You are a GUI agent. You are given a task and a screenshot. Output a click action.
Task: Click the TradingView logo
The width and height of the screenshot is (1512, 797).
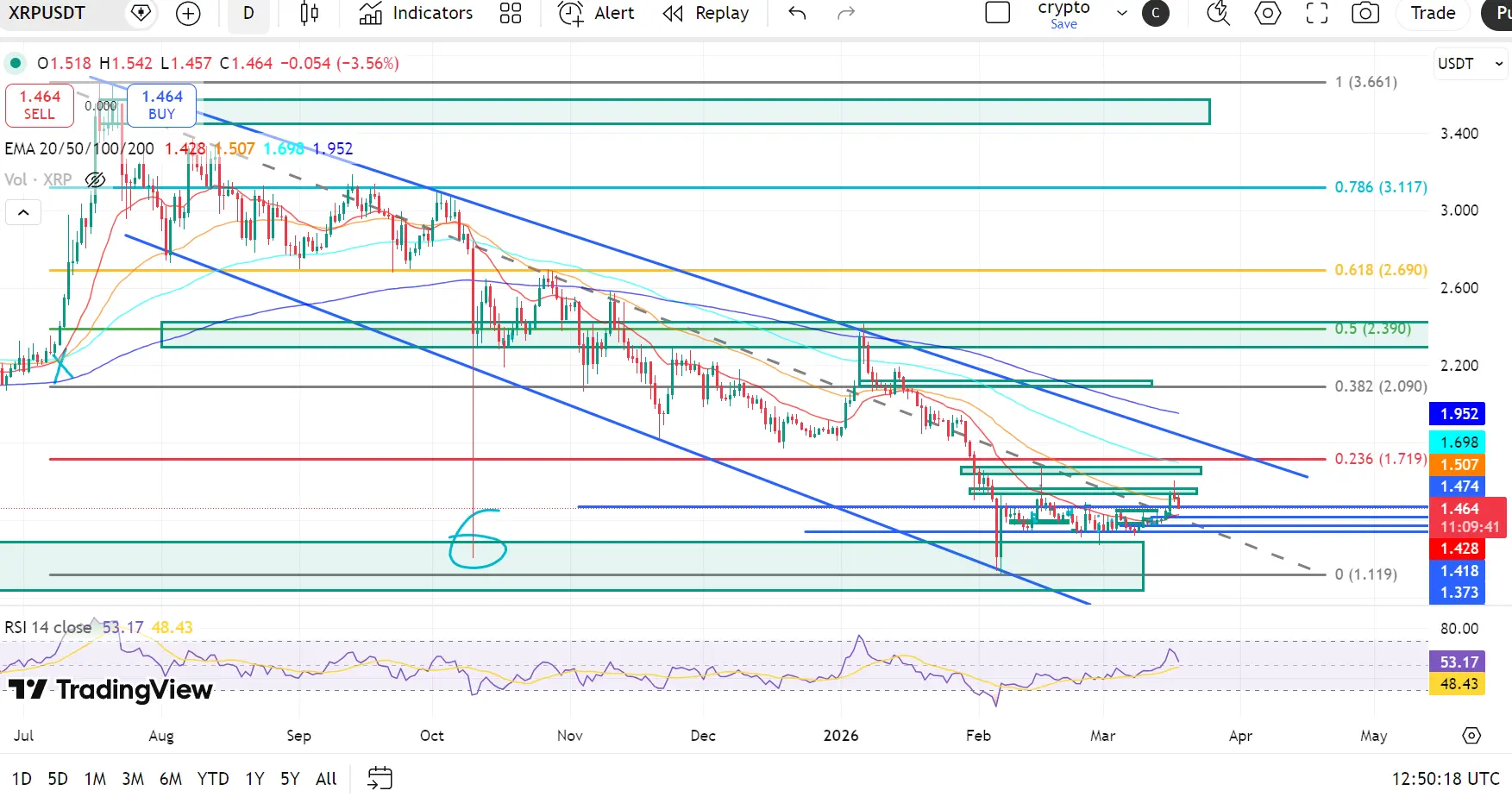110,689
